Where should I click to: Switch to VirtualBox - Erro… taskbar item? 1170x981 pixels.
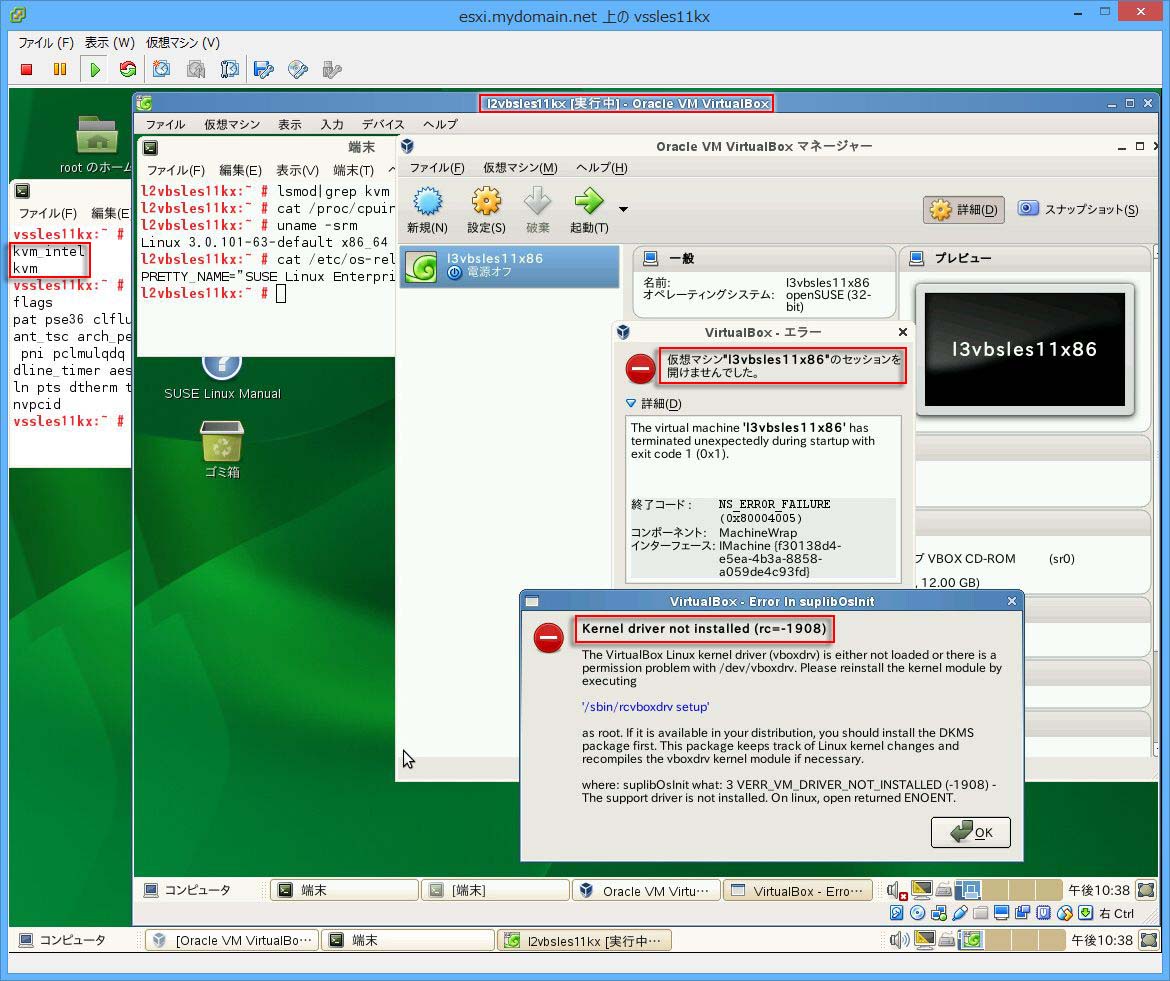797,891
